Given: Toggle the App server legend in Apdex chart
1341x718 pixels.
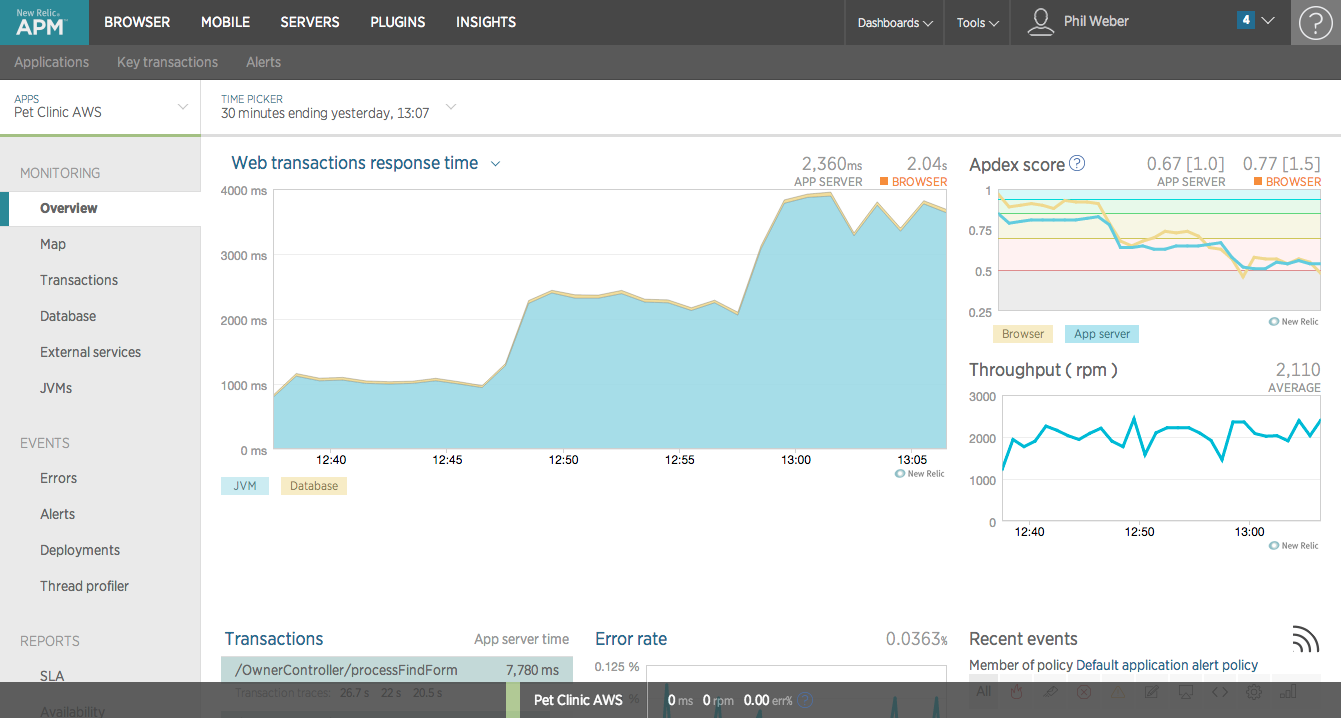Looking at the screenshot, I should [1102, 334].
